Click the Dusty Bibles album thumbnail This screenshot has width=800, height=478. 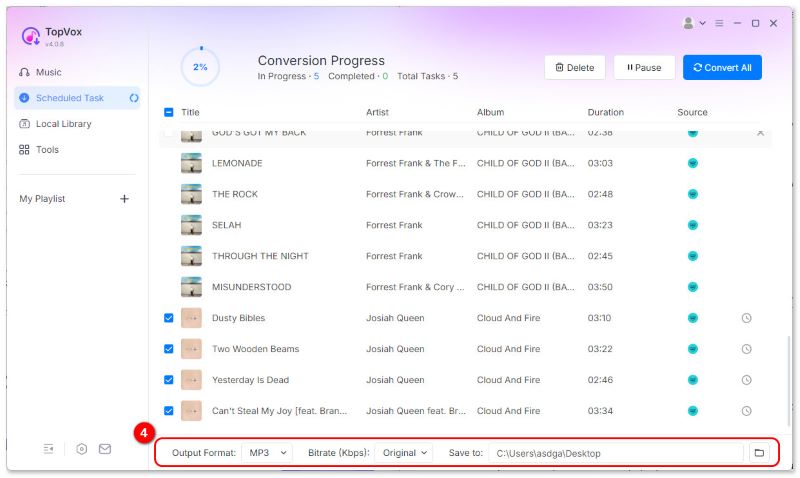(191, 318)
